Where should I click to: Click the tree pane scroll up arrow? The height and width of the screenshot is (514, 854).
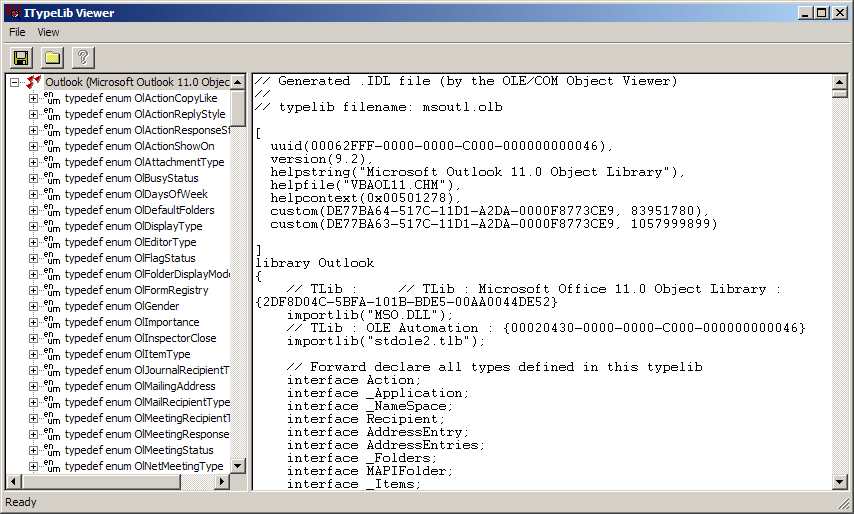point(238,82)
